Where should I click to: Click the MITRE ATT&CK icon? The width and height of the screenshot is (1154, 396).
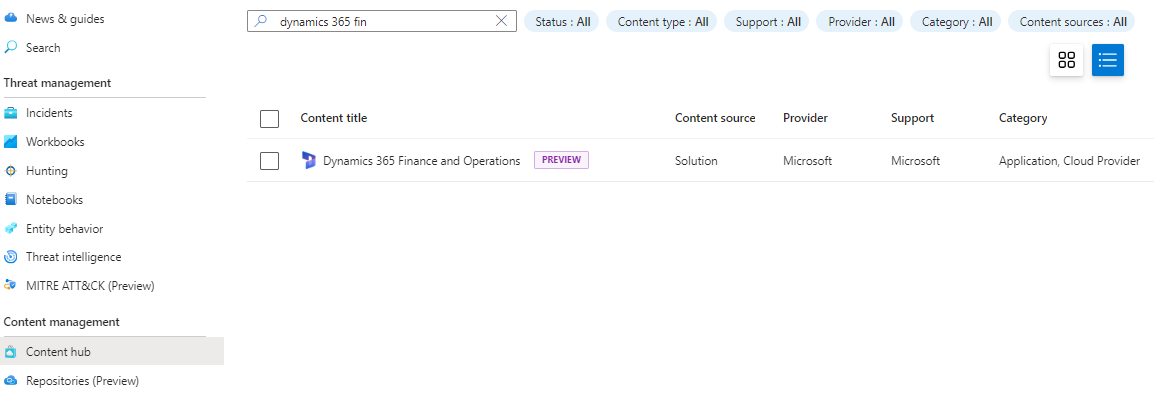(x=10, y=286)
